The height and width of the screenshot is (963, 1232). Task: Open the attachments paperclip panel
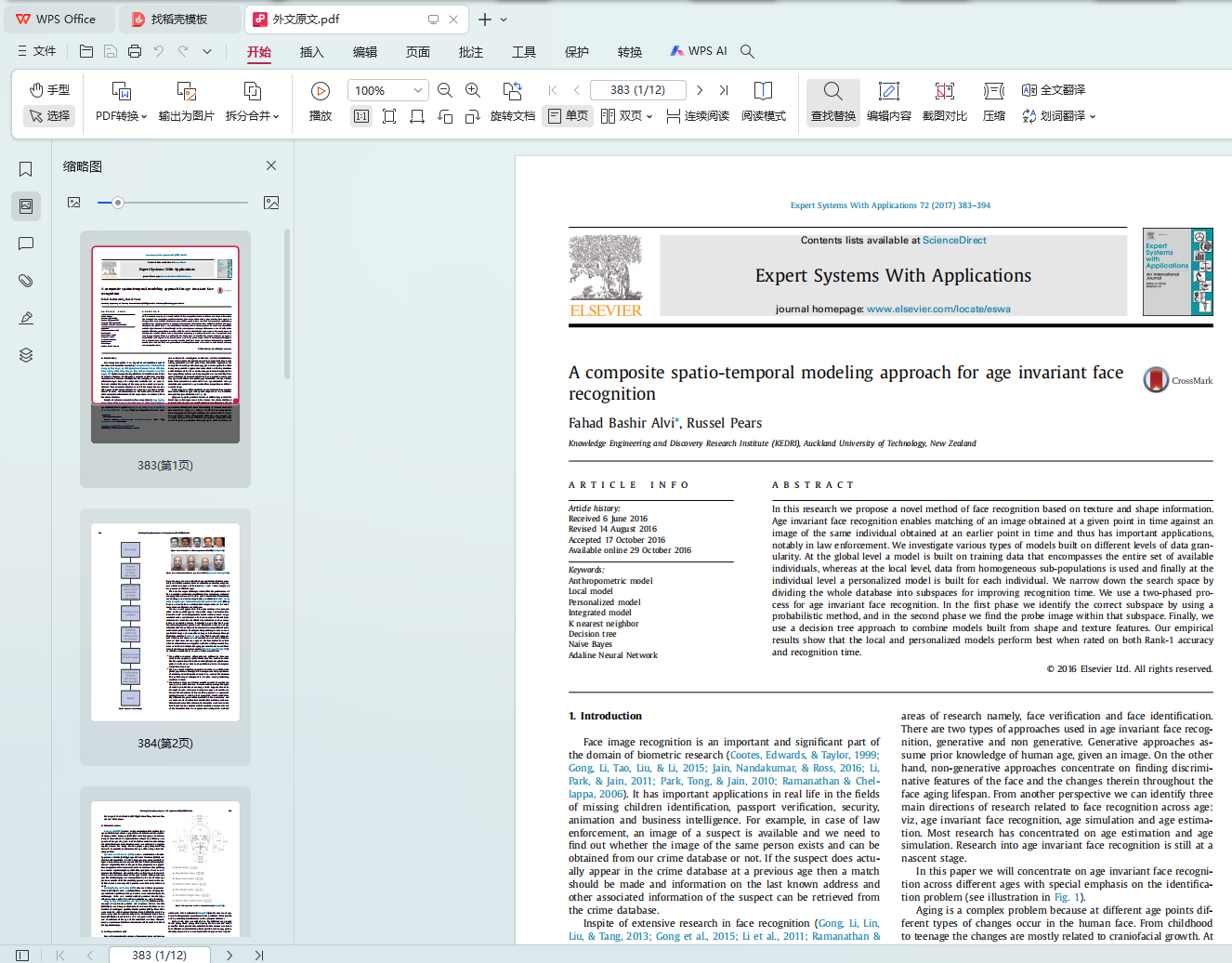pos(26,281)
